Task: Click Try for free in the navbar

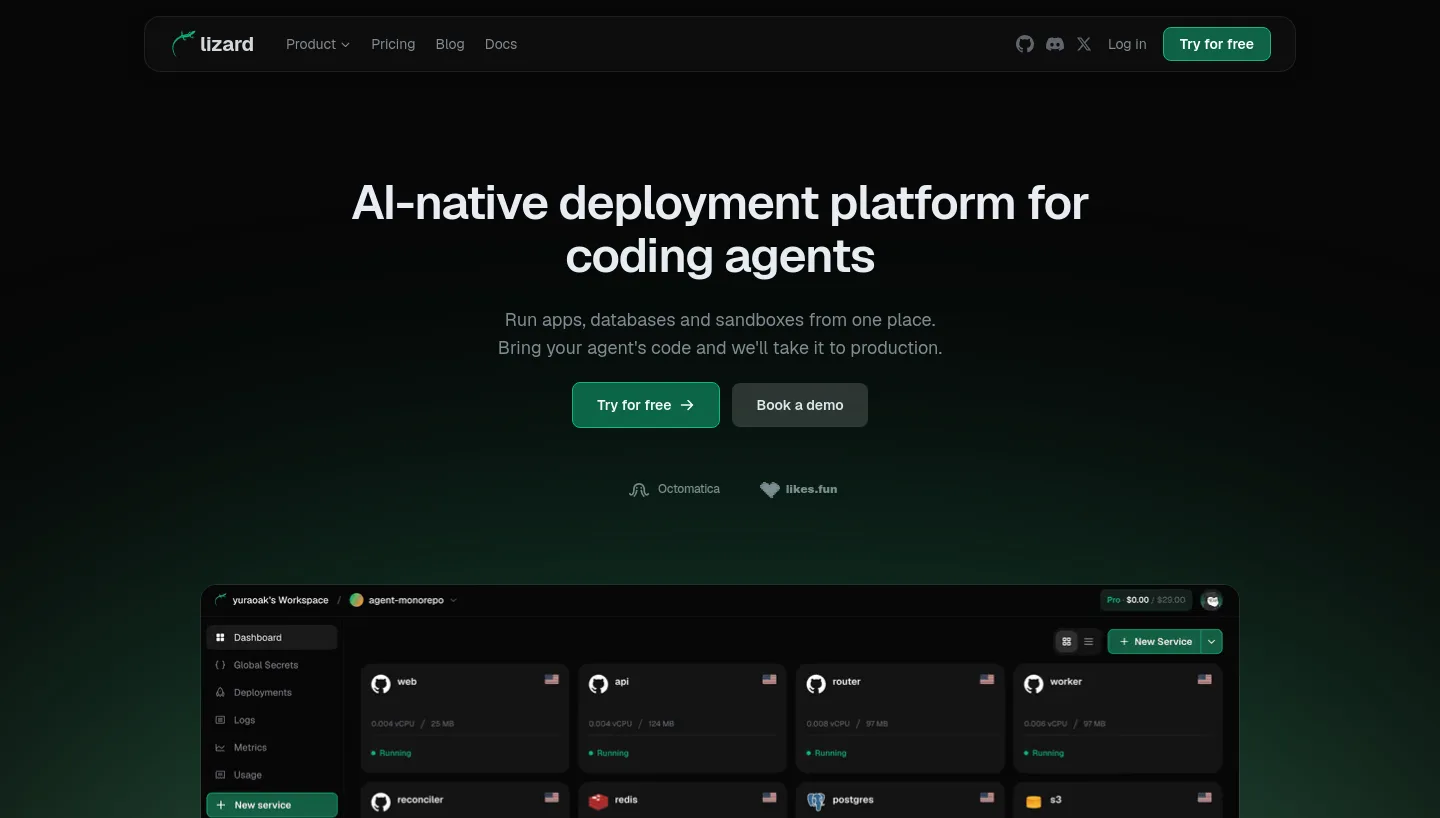Action: point(1216,44)
